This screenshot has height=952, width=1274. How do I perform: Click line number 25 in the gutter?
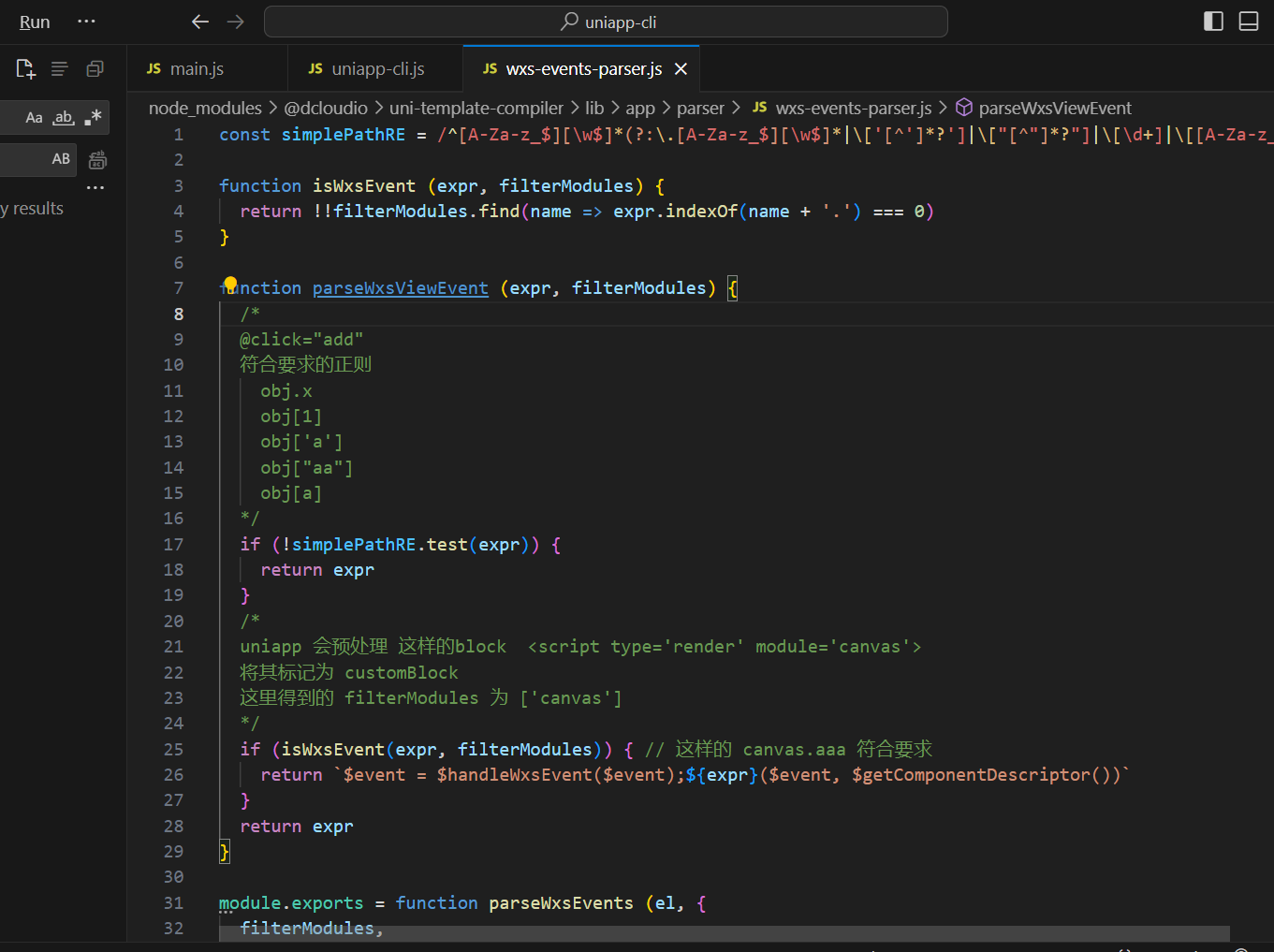click(173, 750)
